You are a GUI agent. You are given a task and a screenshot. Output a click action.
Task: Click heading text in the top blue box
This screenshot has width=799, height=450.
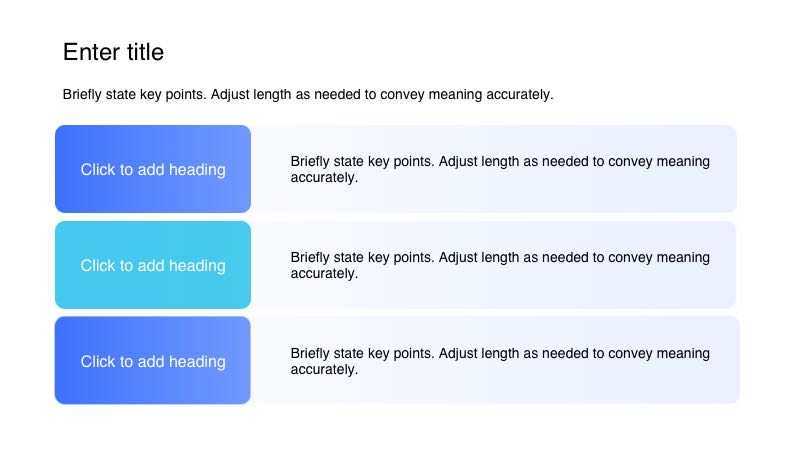click(153, 170)
